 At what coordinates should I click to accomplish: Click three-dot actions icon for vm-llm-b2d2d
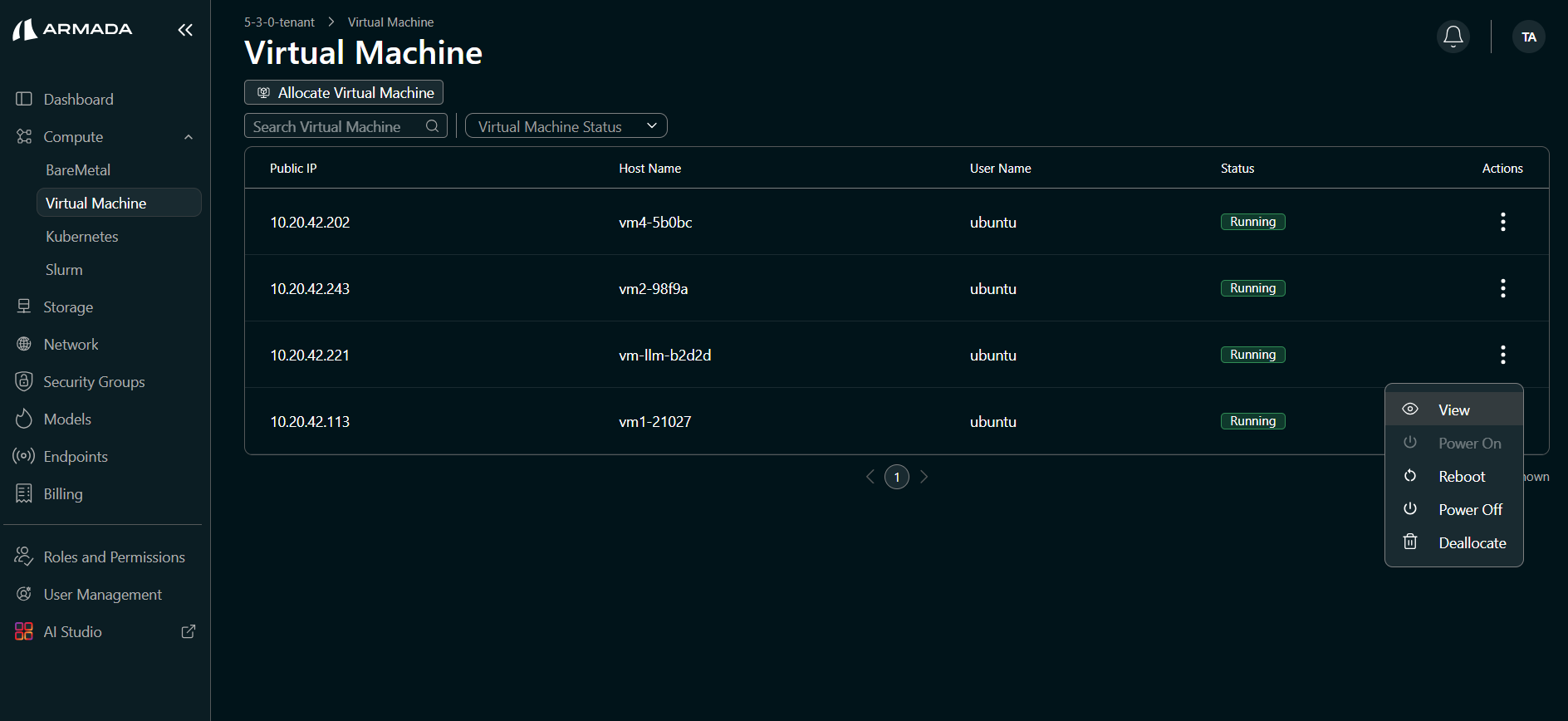(x=1502, y=355)
